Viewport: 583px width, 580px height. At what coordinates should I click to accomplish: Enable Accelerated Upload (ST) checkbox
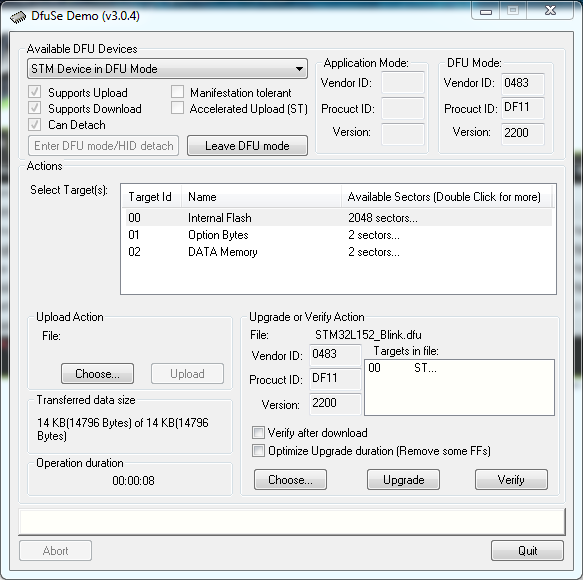point(177,108)
